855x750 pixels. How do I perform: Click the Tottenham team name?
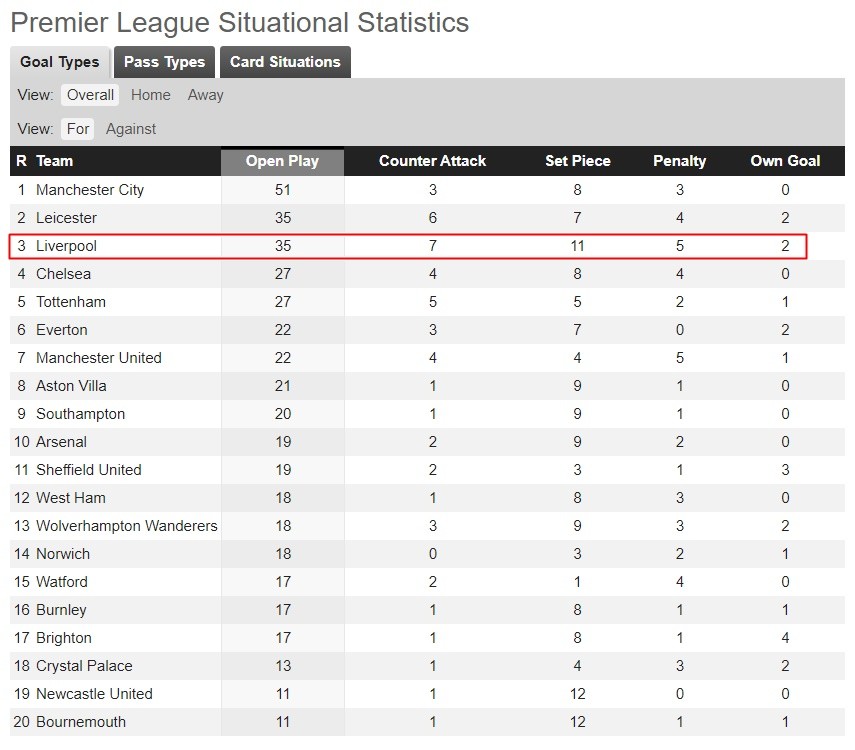click(x=71, y=302)
